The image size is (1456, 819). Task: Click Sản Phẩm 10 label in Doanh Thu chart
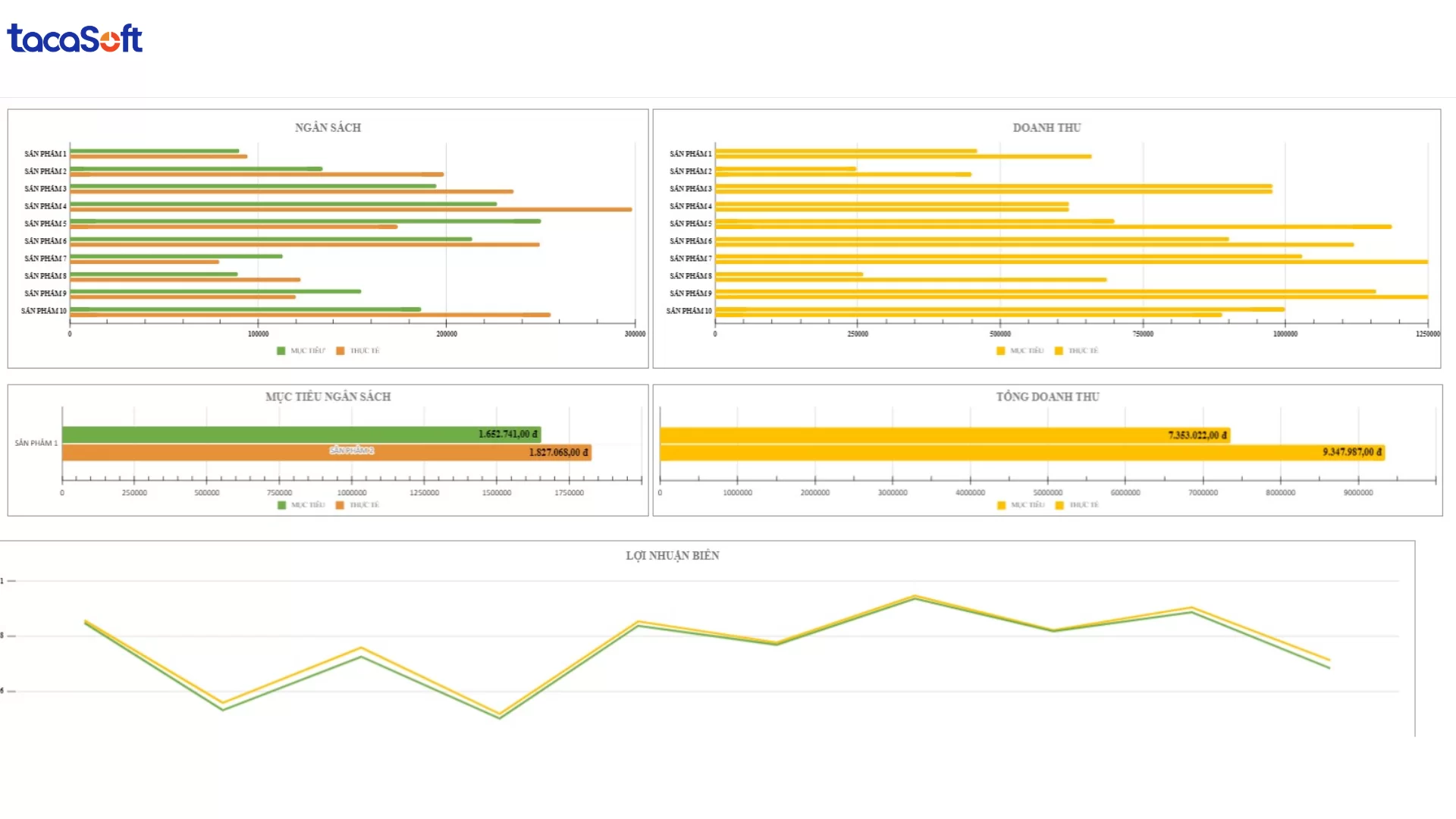pos(689,311)
